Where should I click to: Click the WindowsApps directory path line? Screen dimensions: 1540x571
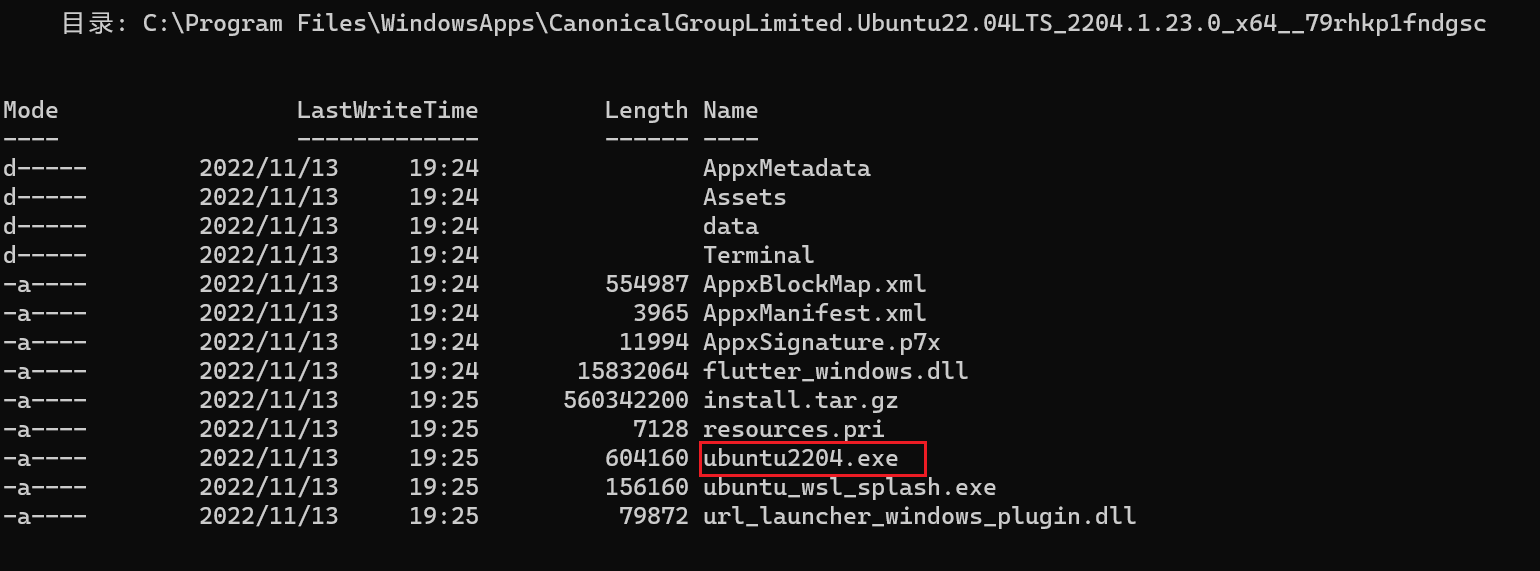tap(773, 23)
